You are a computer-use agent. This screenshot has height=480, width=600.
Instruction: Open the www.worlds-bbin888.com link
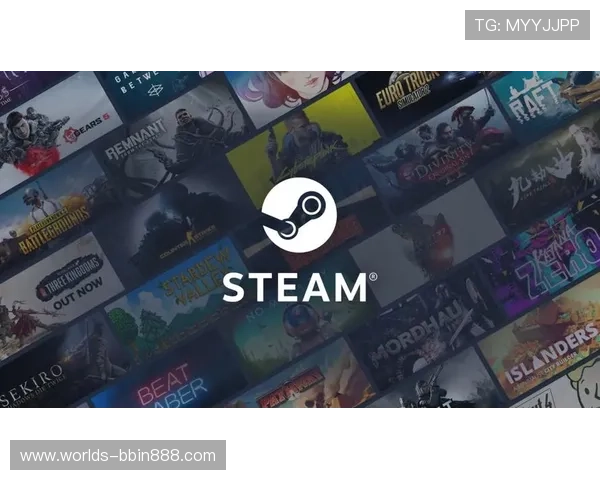coord(119,456)
